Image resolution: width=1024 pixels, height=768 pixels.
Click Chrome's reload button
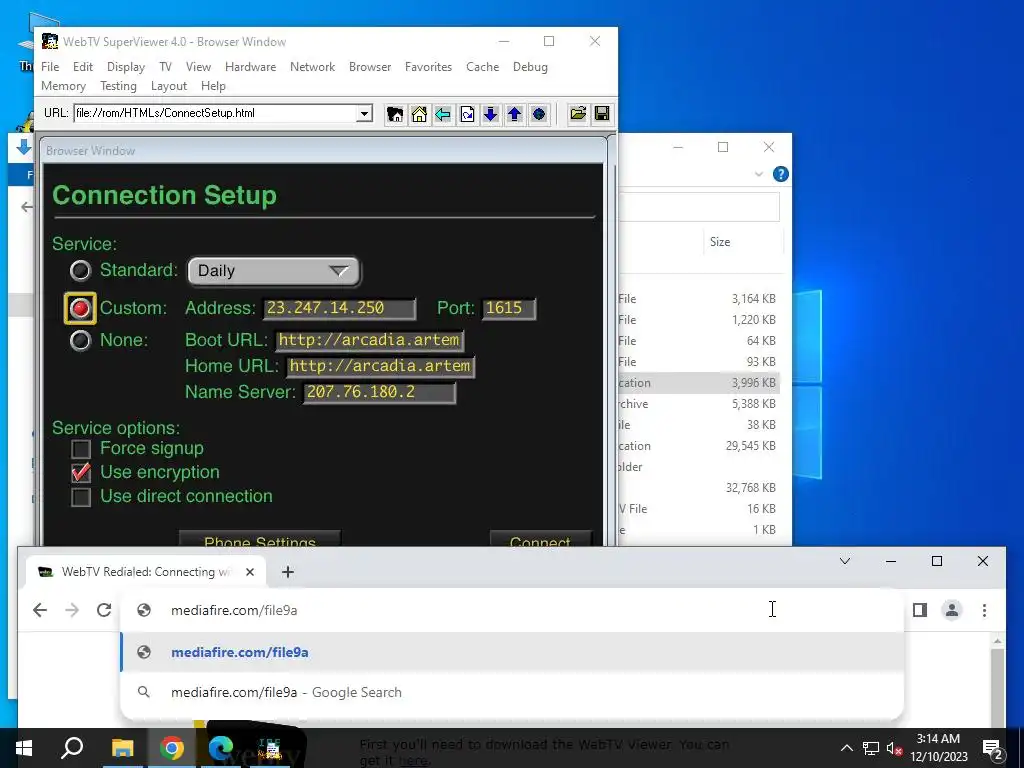104,610
